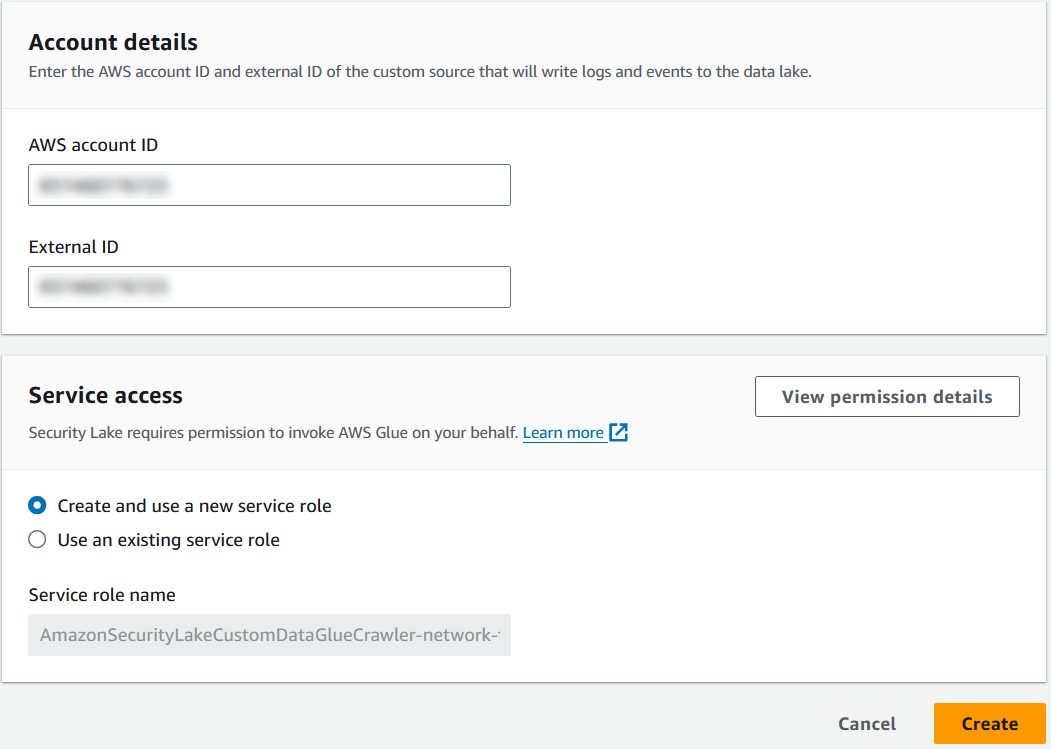
Task: Click the Service access section heading
Action: point(105,396)
